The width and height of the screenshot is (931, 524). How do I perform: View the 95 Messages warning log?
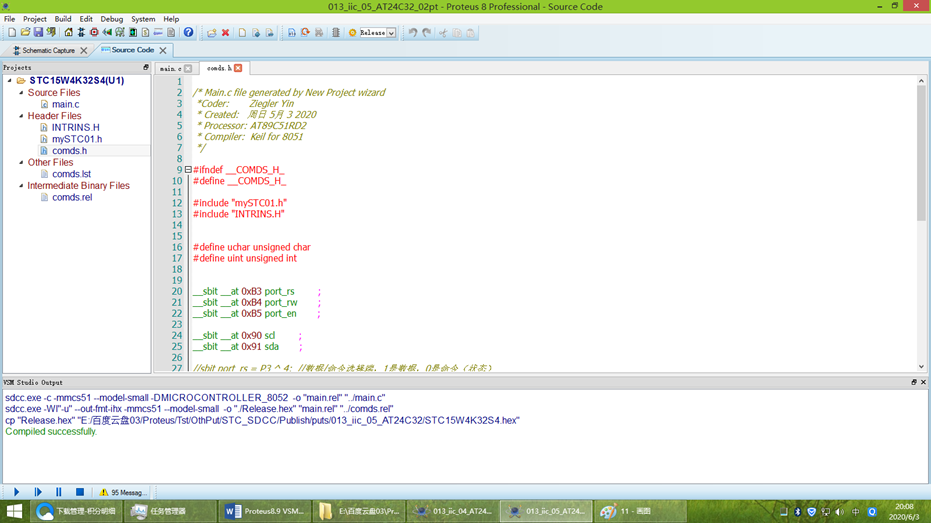pyautogui.click(x=123, y=493)
